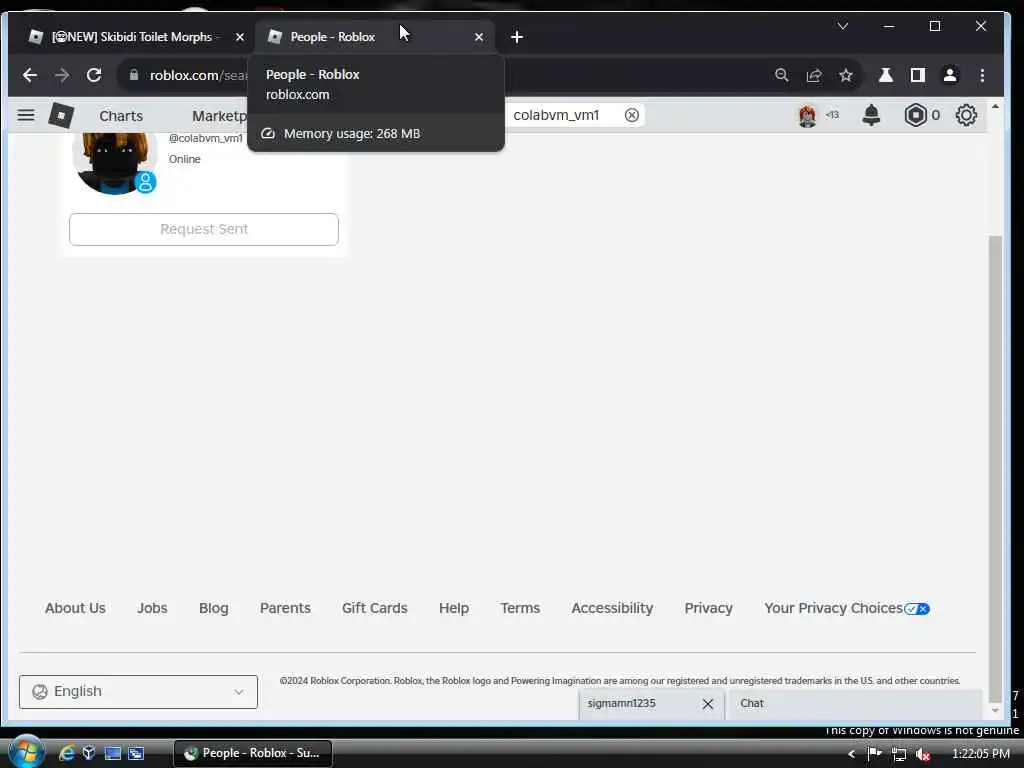
Task: Select the People - Roblox tab
Action: coord(375,37)
